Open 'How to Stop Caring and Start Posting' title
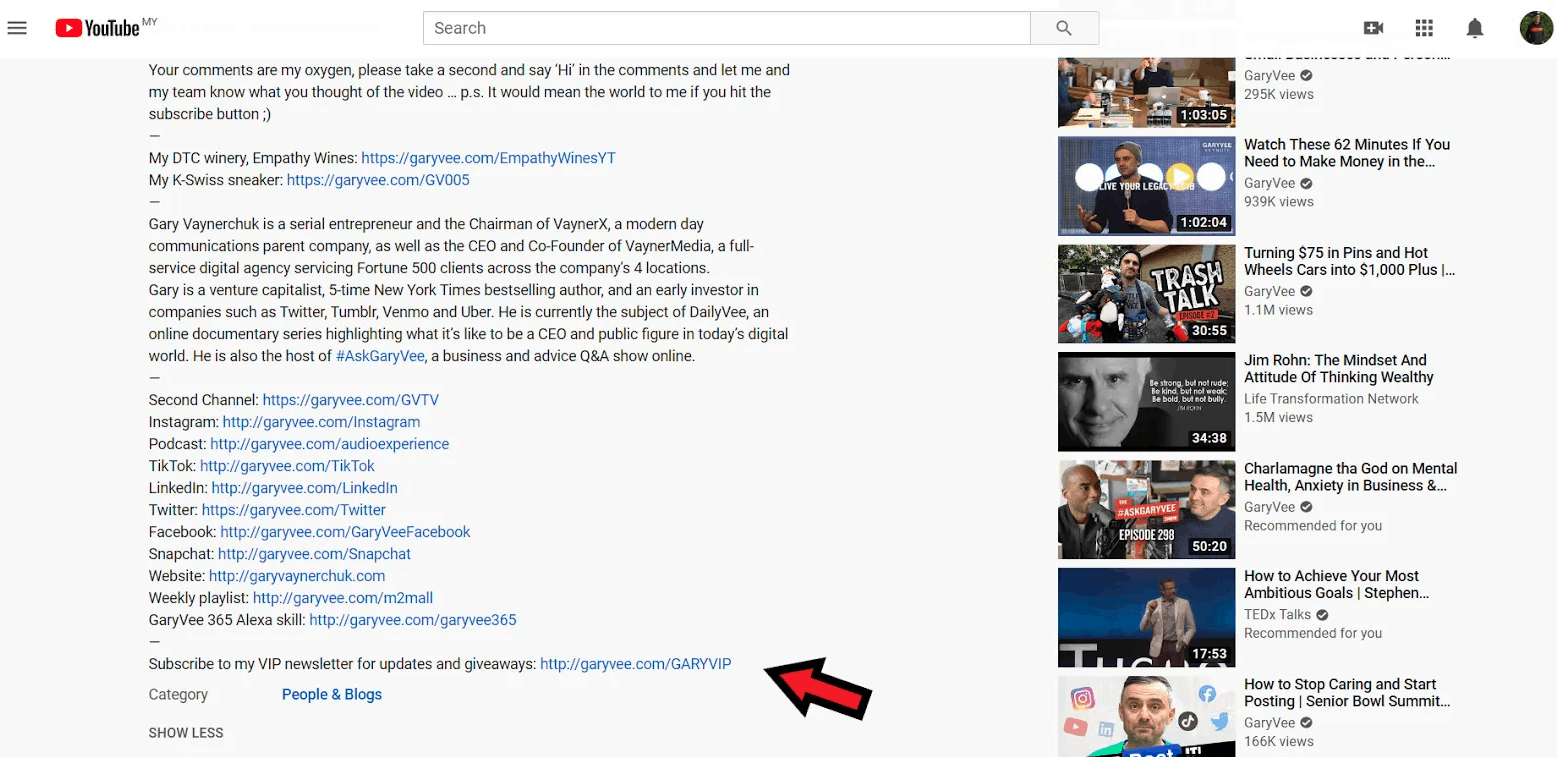The image size is (1557, 757). (x=1347, y=693)
